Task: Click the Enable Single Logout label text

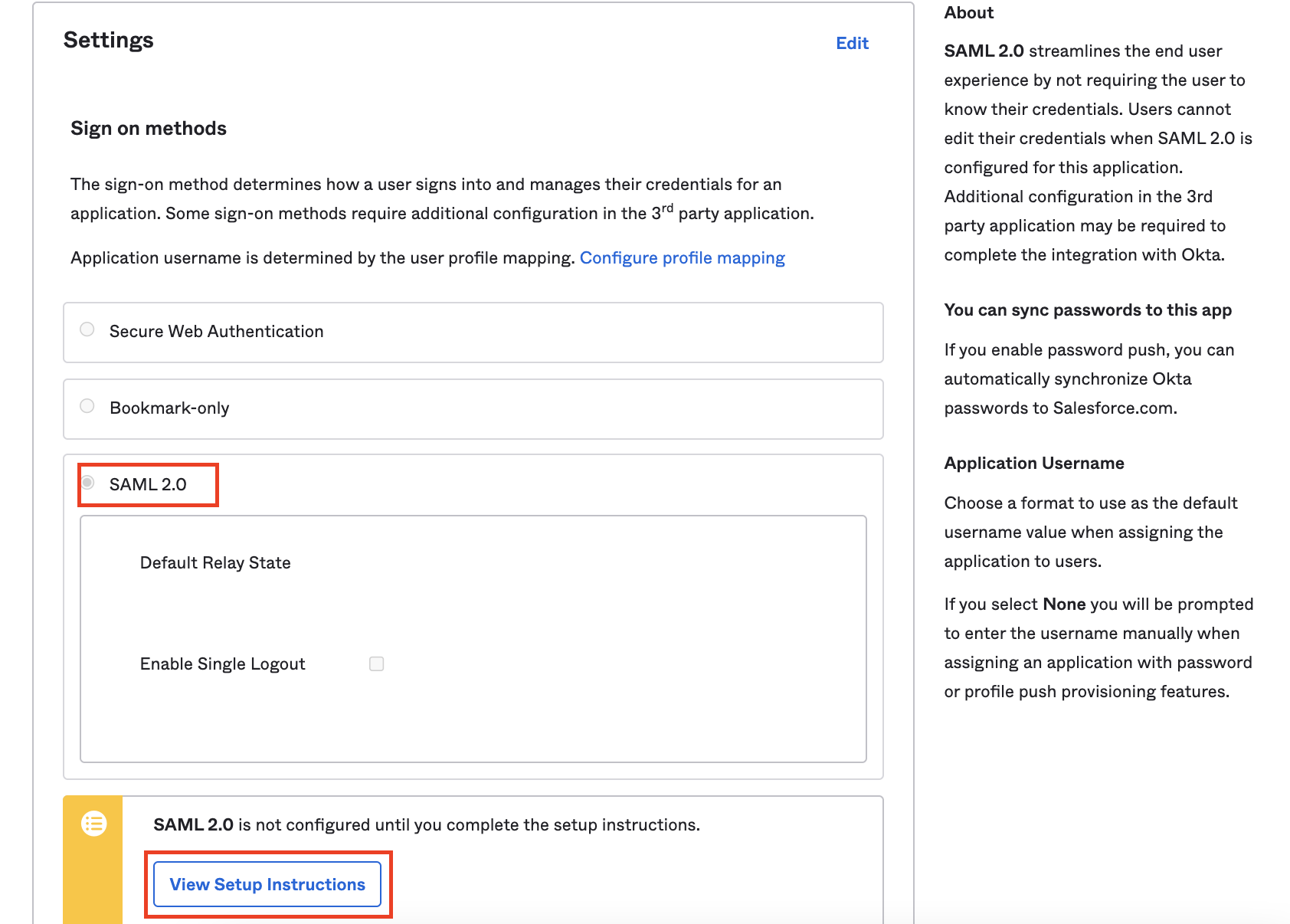Action: click(222, 664)
